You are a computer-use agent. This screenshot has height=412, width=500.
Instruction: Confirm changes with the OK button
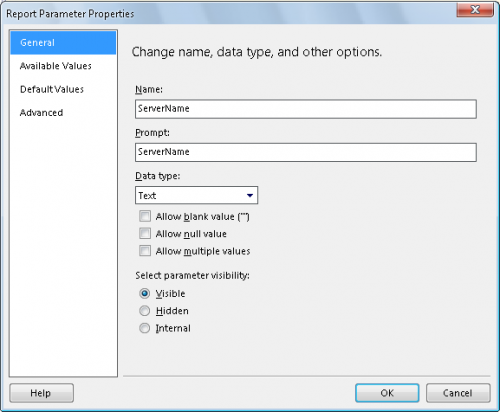tap(387, 393)
